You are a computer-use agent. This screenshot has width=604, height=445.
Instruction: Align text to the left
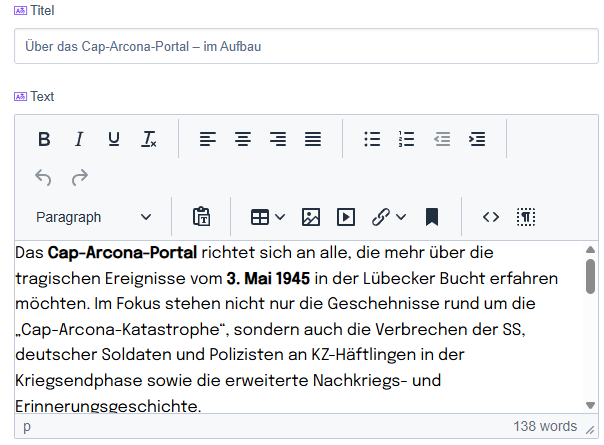pos(208,139)
